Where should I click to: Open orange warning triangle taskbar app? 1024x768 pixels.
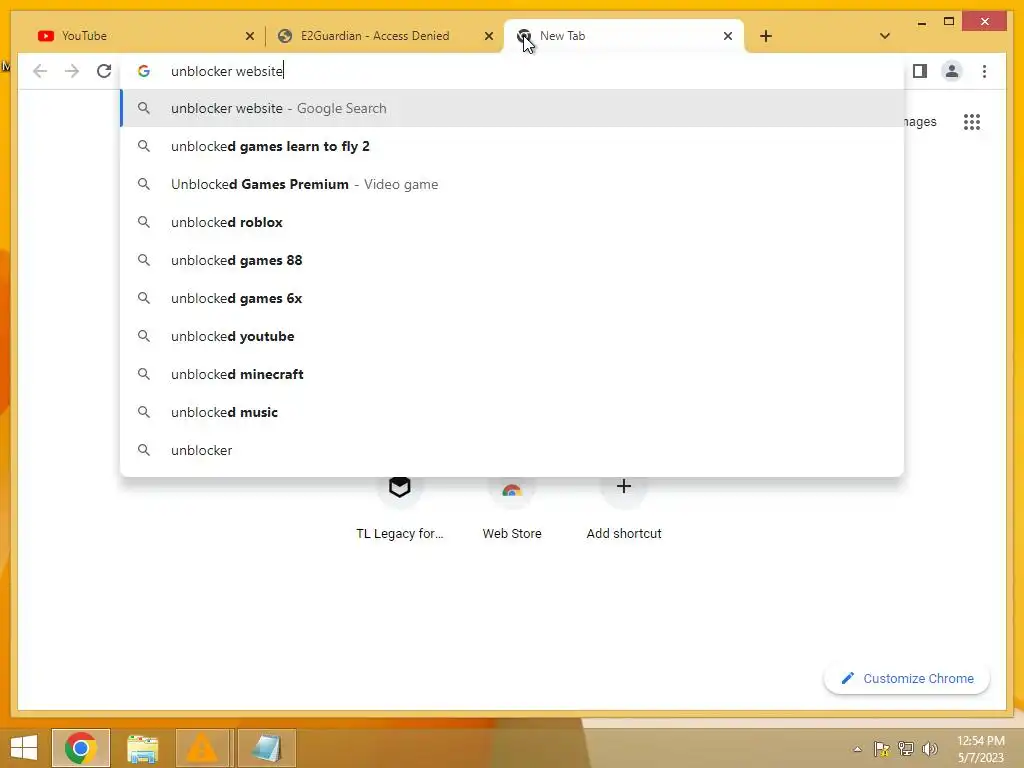(x=202, y=748)
